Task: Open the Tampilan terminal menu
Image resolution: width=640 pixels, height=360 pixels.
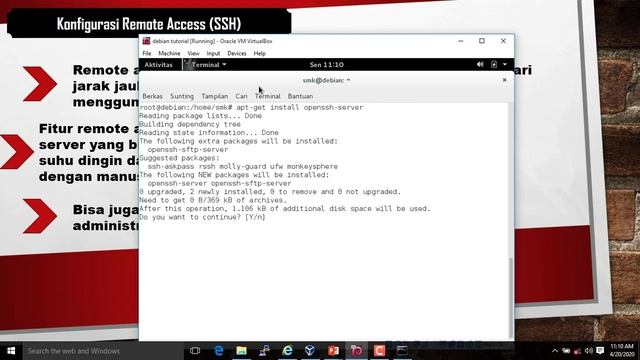Action: pos(215,96)
